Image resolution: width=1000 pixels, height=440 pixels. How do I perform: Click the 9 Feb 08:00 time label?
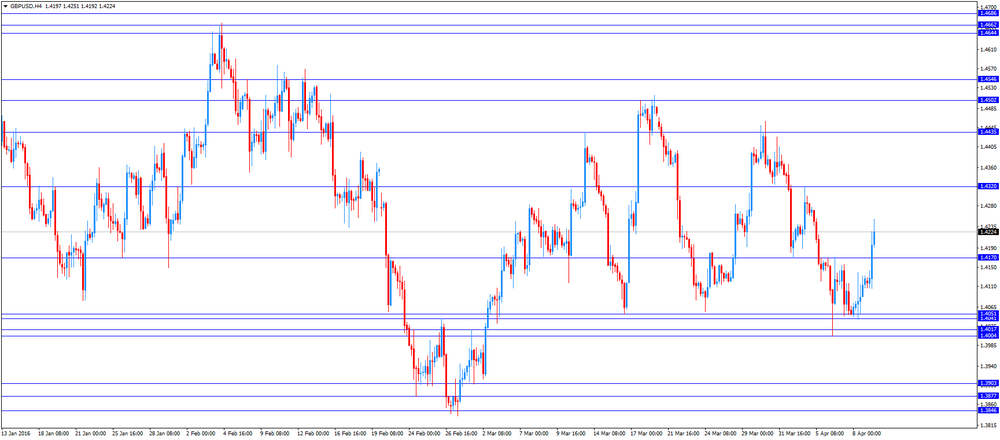(275, 432)
